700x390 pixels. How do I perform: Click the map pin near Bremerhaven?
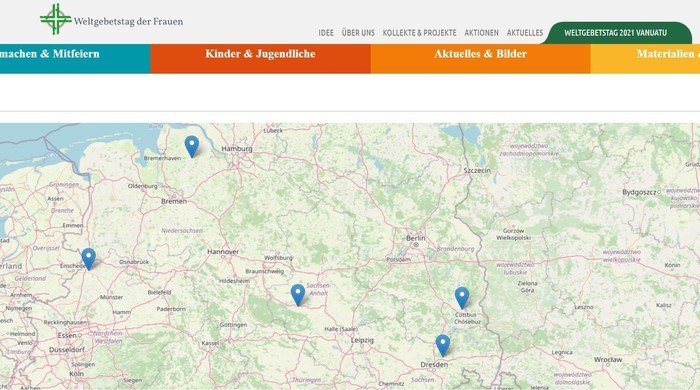[x=192, y=146]
